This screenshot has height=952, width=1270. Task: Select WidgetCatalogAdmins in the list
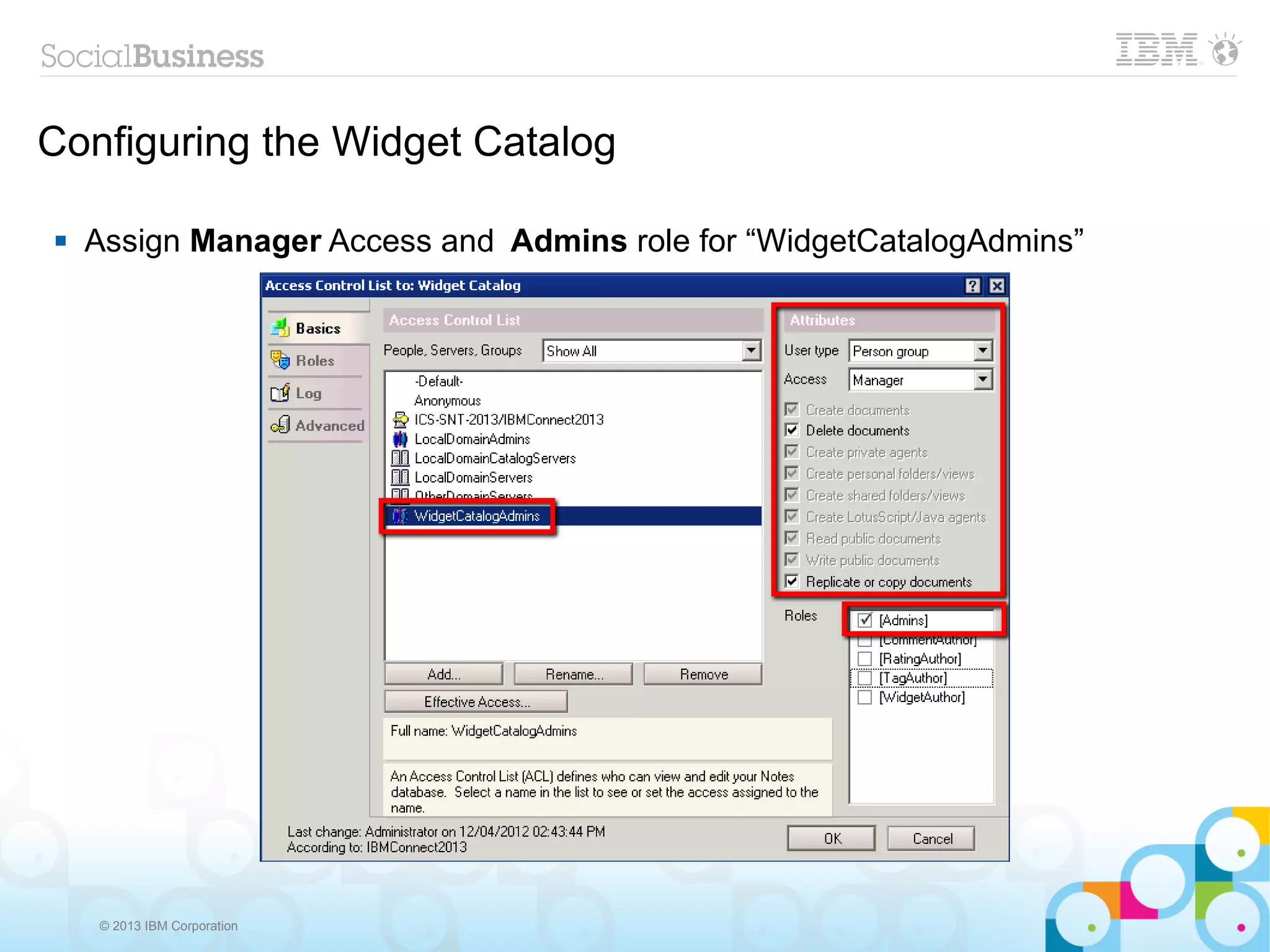pyautogui.click(x=574, y=516)
